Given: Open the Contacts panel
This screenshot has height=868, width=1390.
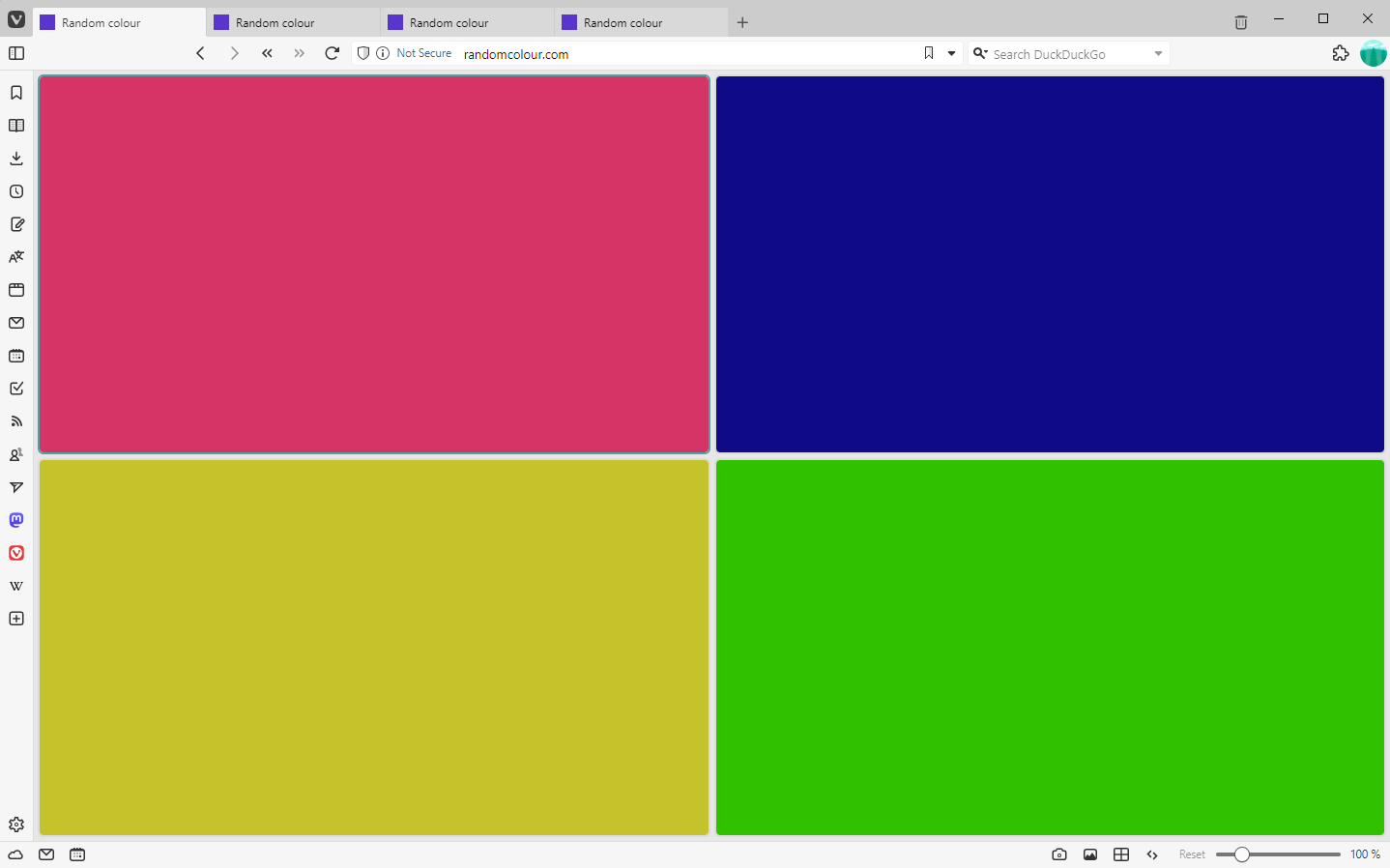Looking at the screenshot, I should click(16, 454).
